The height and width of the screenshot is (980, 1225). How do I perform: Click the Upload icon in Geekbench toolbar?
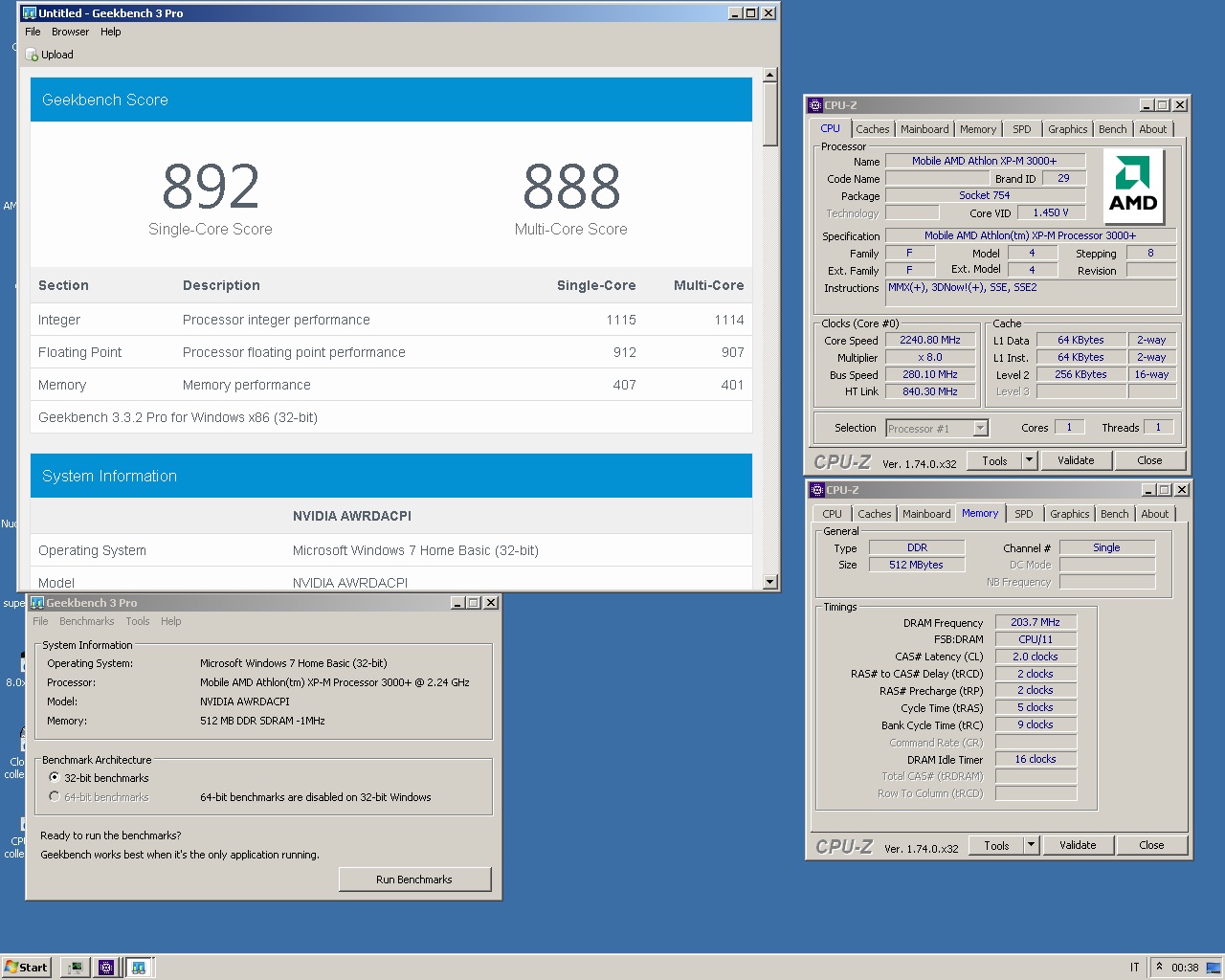(33, 55)
